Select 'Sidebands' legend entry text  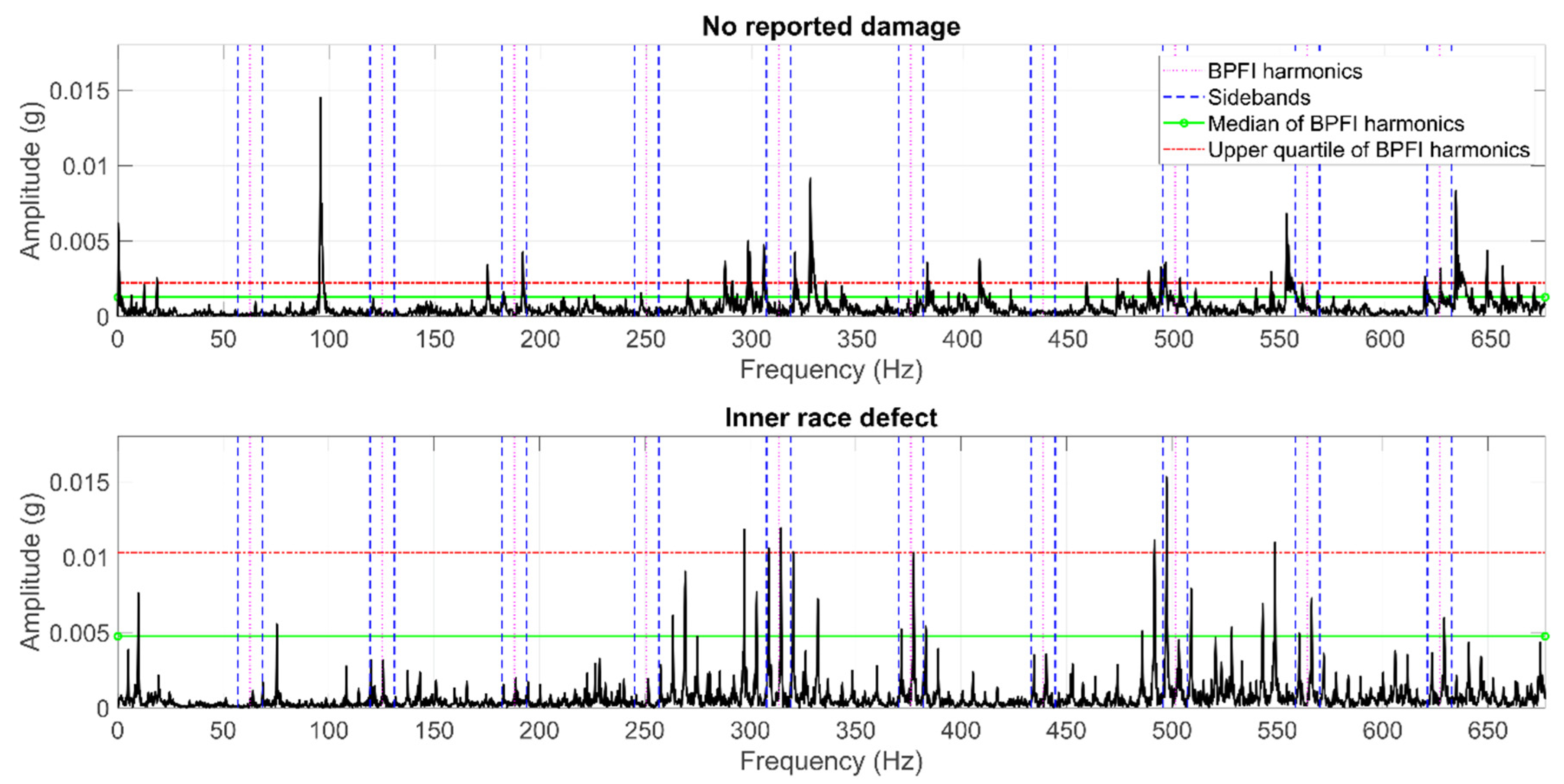click(1259, 98)
